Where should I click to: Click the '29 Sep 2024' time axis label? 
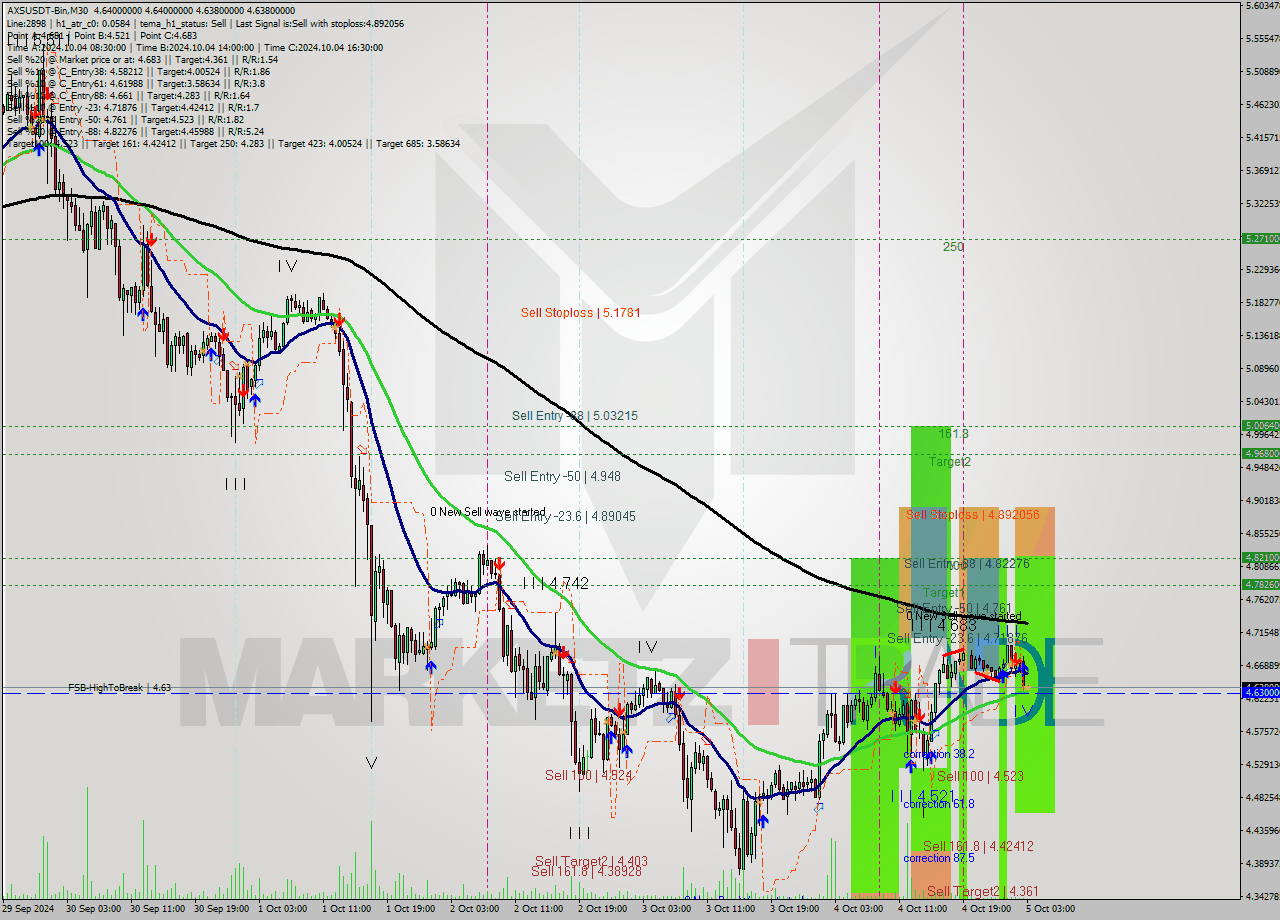pyautogui.click(x=30, y=908)
